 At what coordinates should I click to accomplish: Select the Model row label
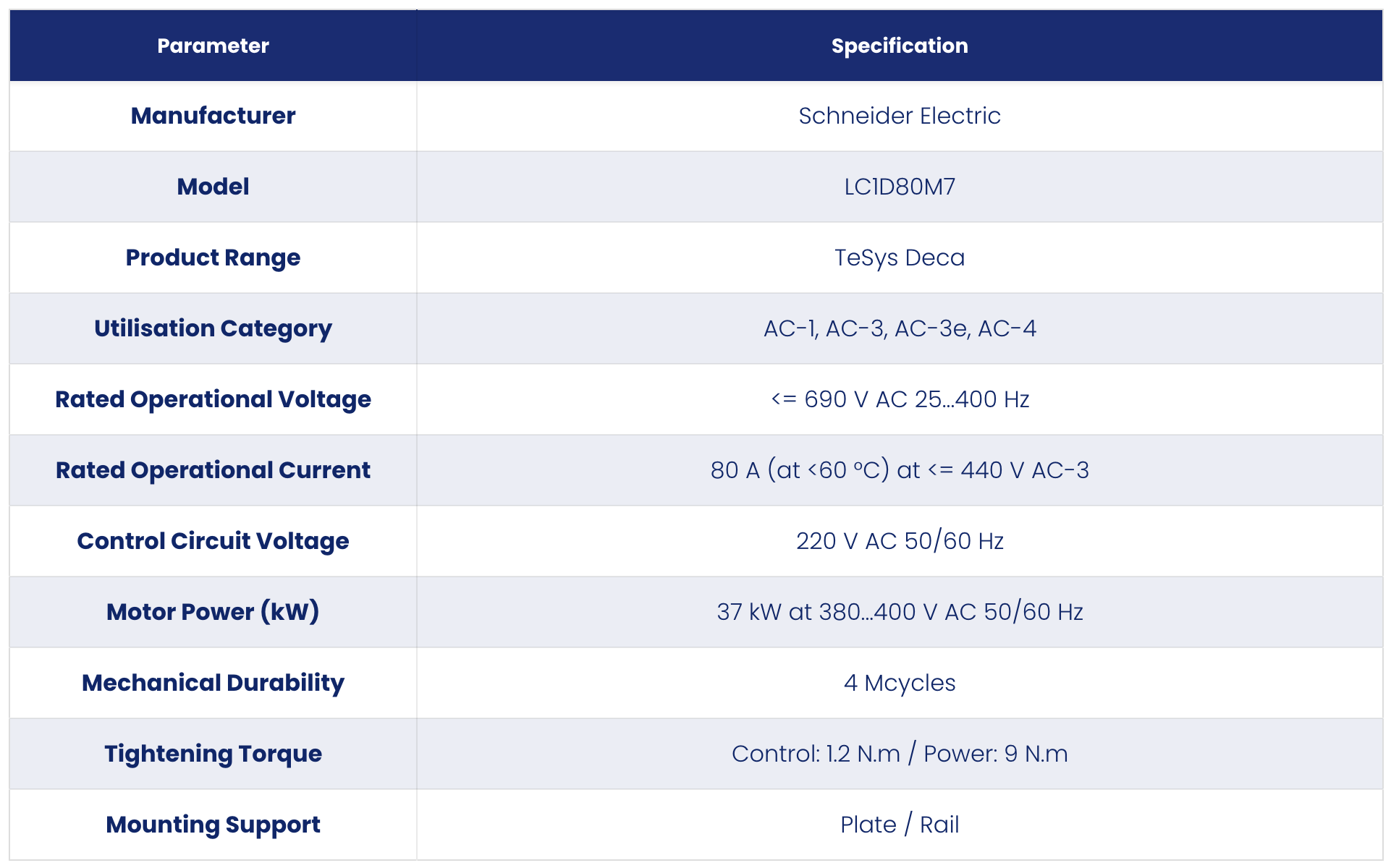pyautogui.click(x=213, y=187)
